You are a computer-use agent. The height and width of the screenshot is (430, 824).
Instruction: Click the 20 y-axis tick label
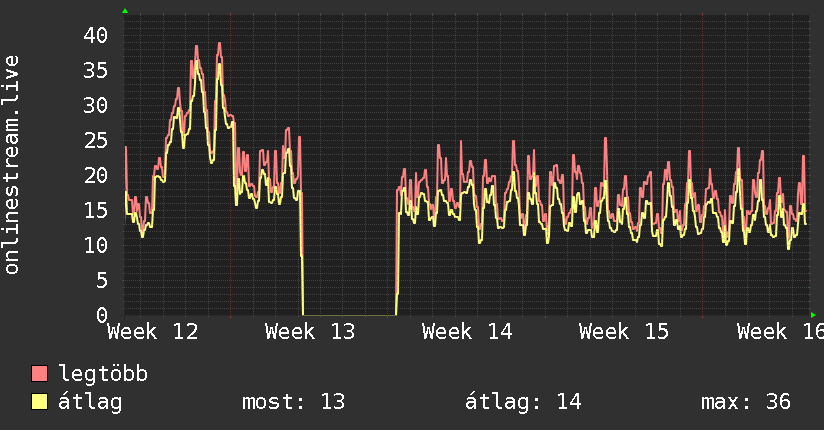point(96,176)
